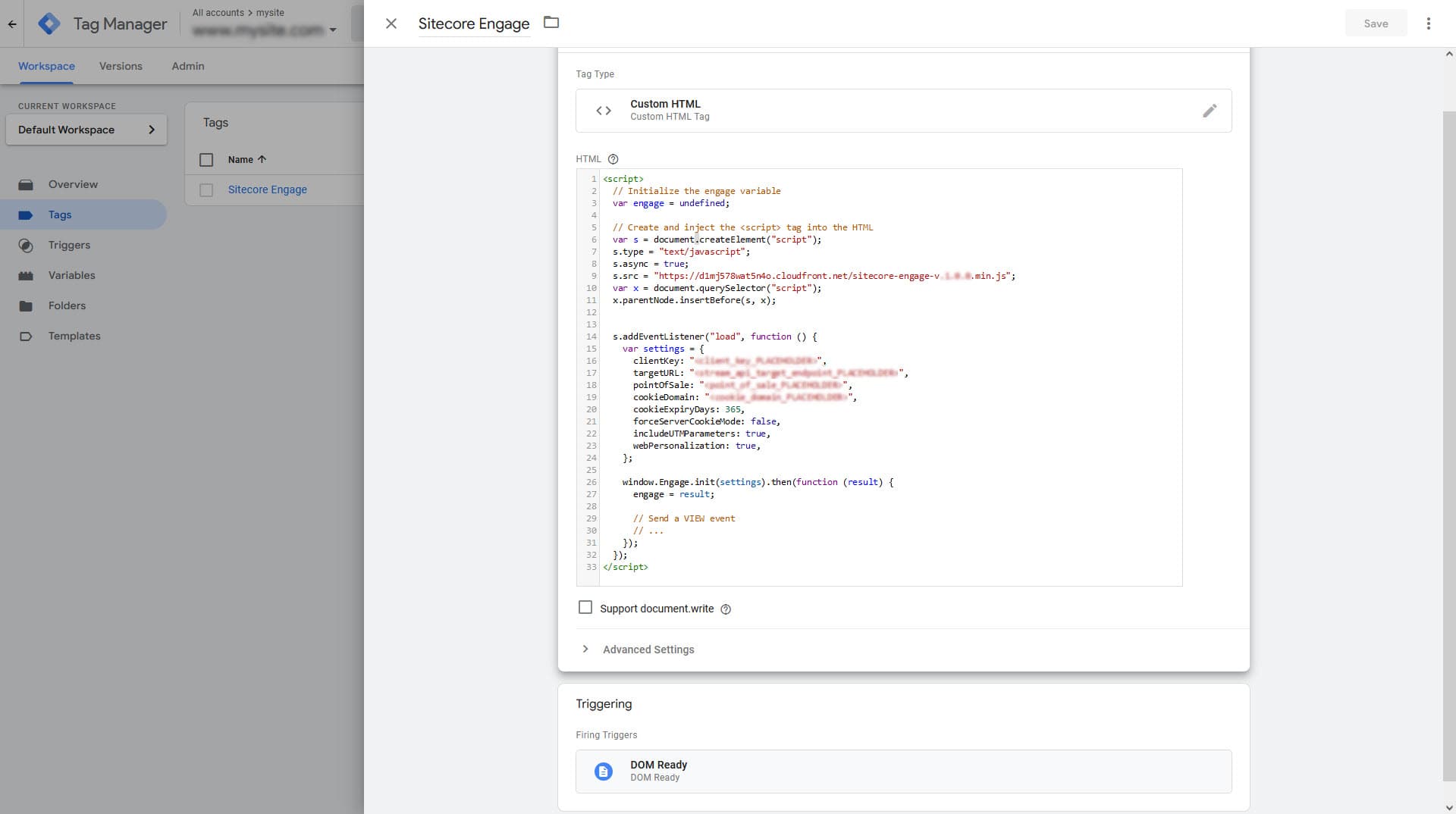The width and height of the screenshot is (1456, 814).
Task: Click the Tags sidebar icon
Action: click(26, 215)
